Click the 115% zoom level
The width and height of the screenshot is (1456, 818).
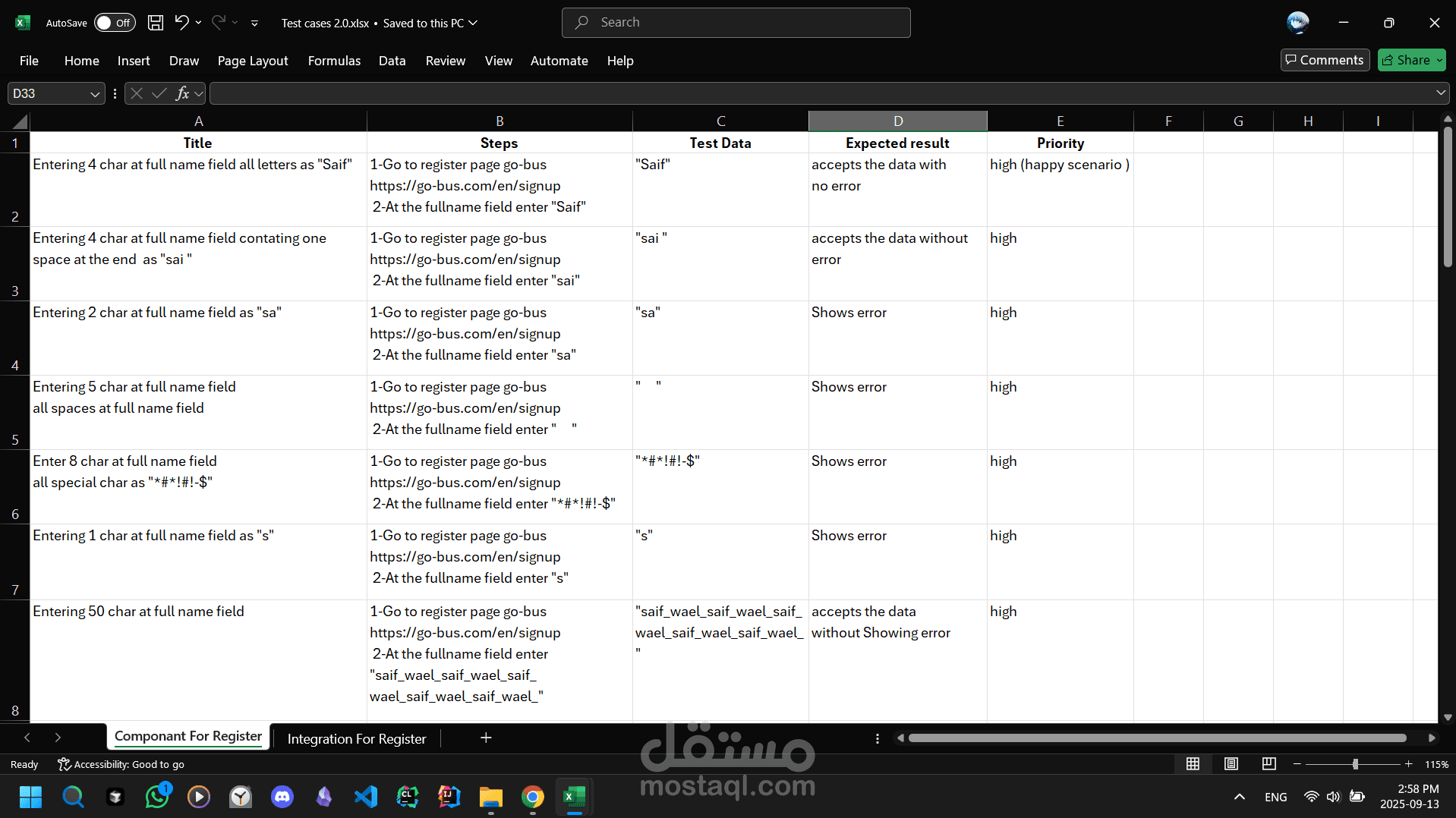coord(1436,764)
